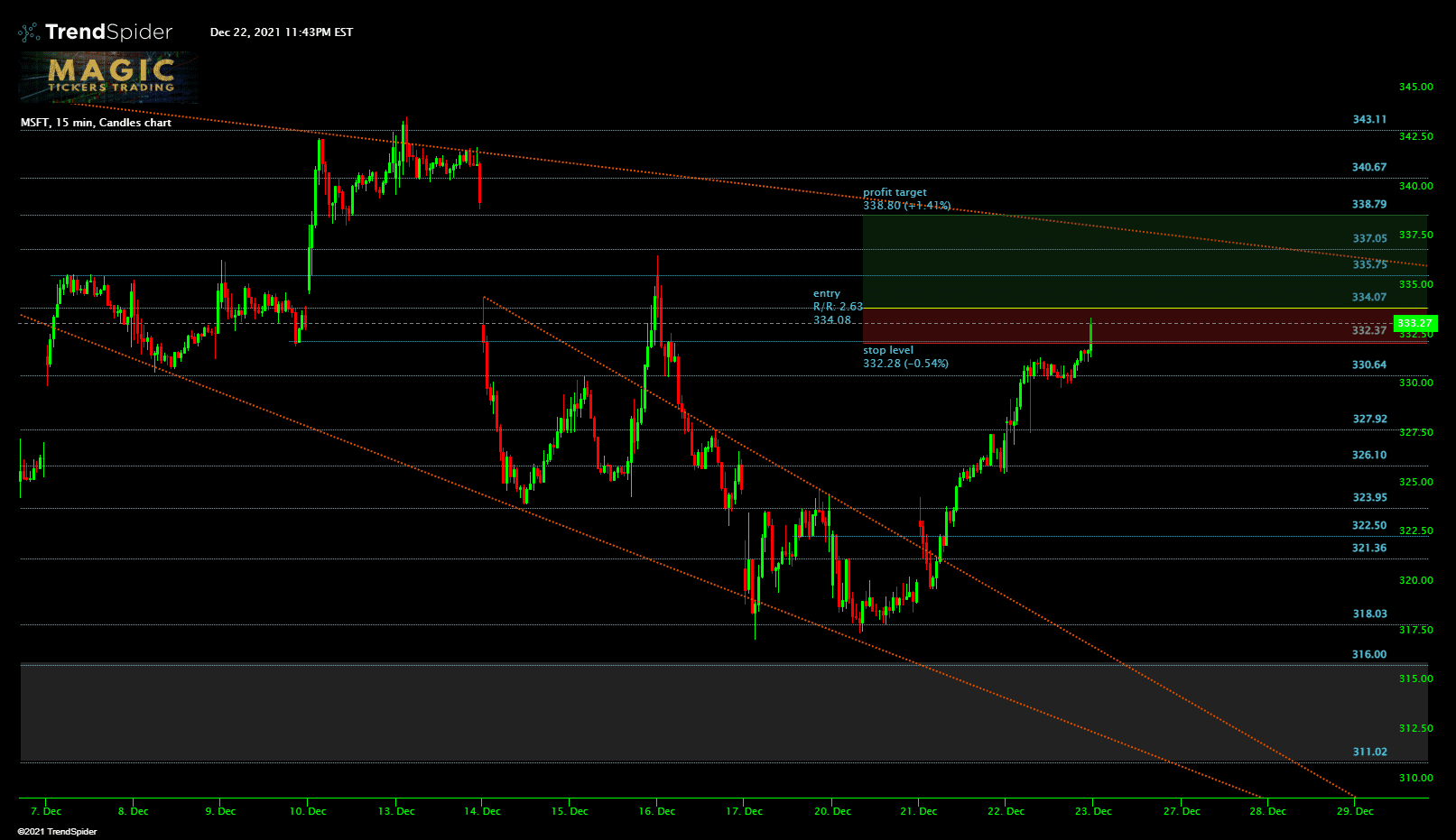Click the 17. Dec date label
The image size is (1456, 840).
[x=744, y=811]
